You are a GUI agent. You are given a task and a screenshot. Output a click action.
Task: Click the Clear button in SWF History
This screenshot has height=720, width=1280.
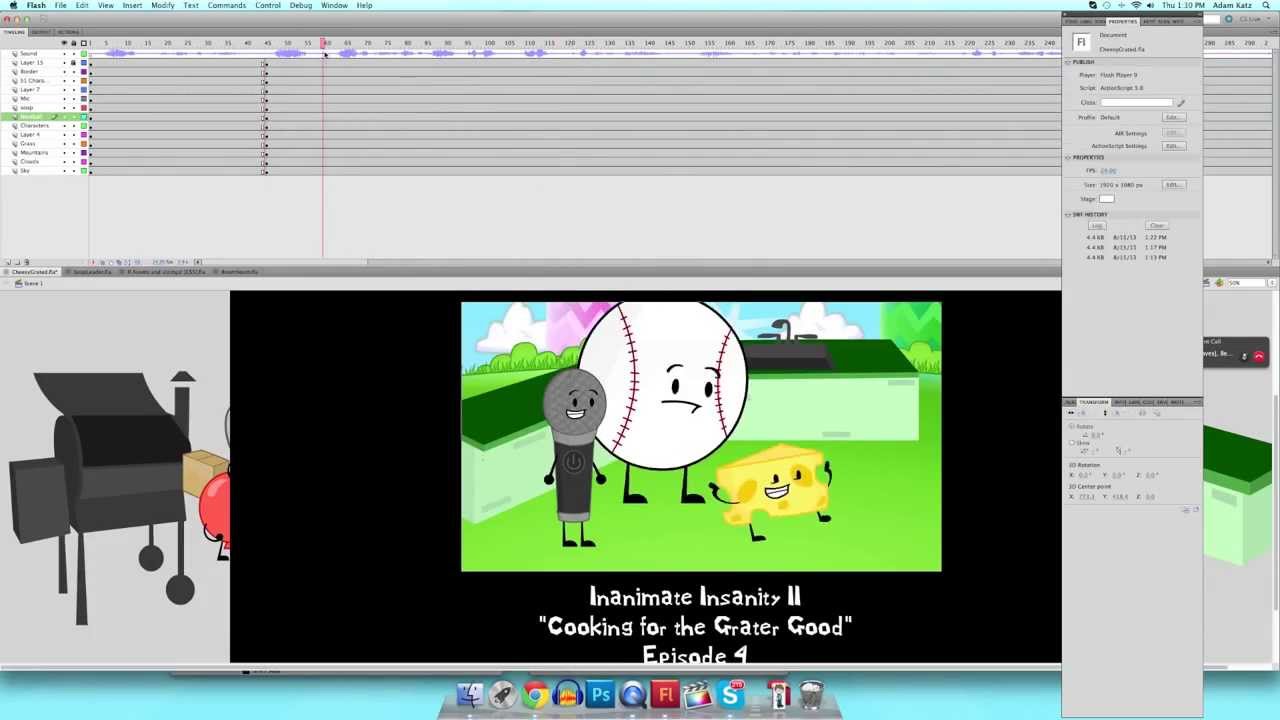[1157, 226]
